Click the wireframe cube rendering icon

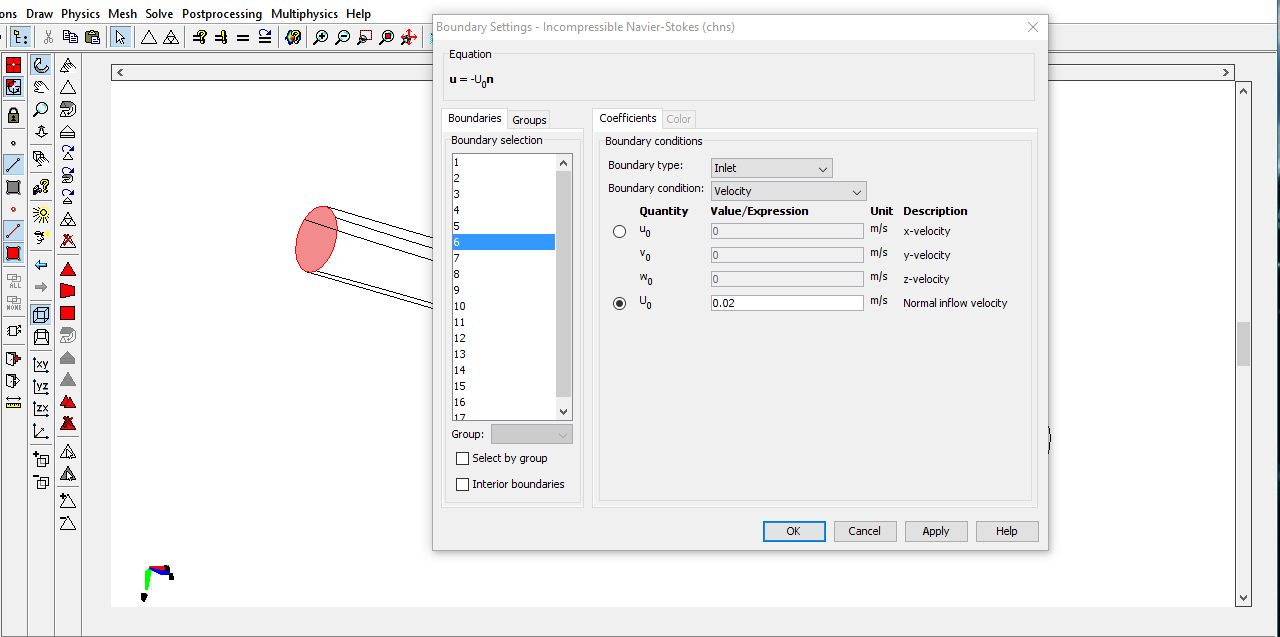41,315
